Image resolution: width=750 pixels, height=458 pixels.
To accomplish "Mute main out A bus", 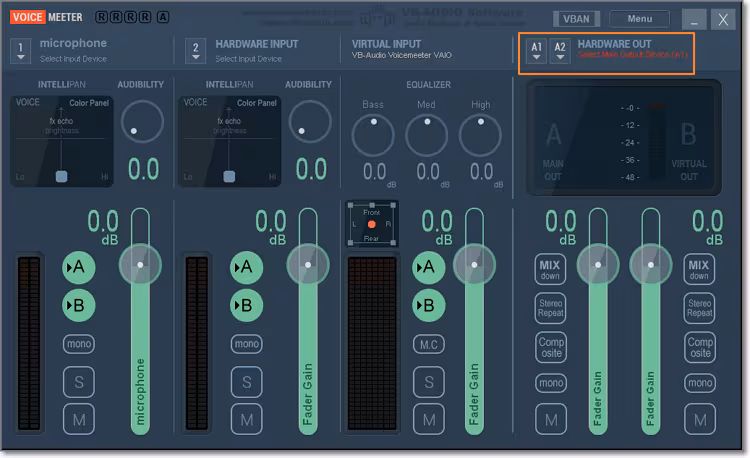I will 551,419.
